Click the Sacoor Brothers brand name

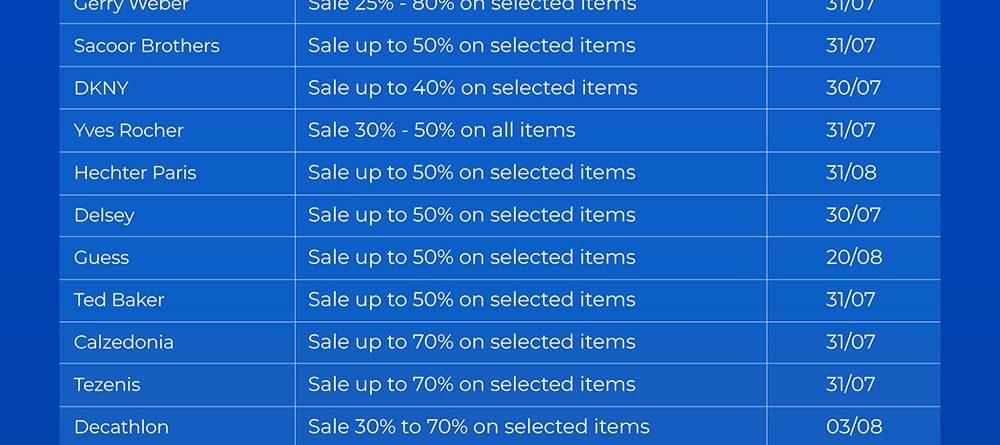(146, 46)
